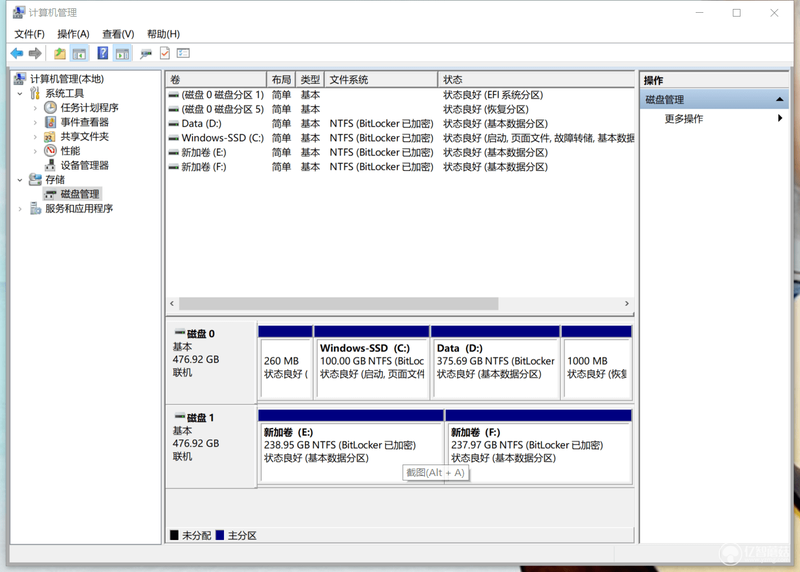Select 存储 in the tree
The image size is (800, 572).
55,179
